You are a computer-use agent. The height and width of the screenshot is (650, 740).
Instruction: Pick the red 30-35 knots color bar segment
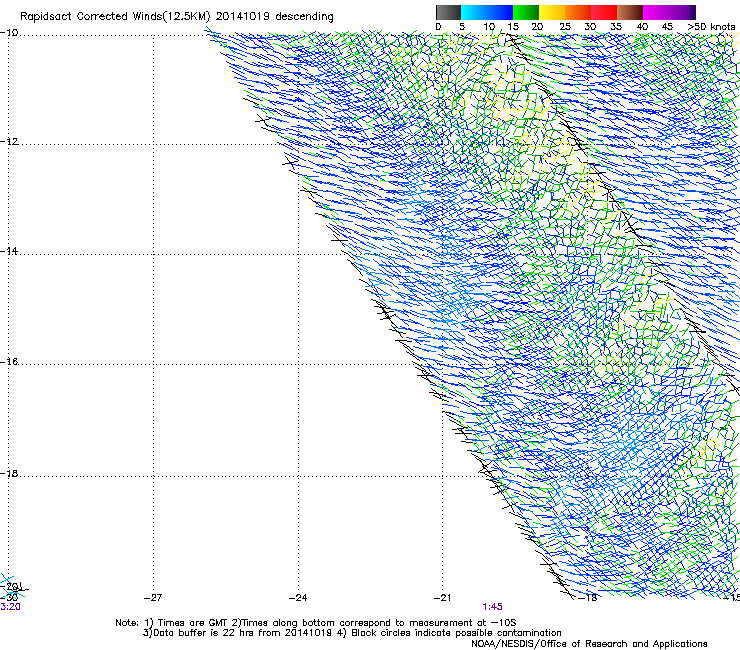point(604,12)
